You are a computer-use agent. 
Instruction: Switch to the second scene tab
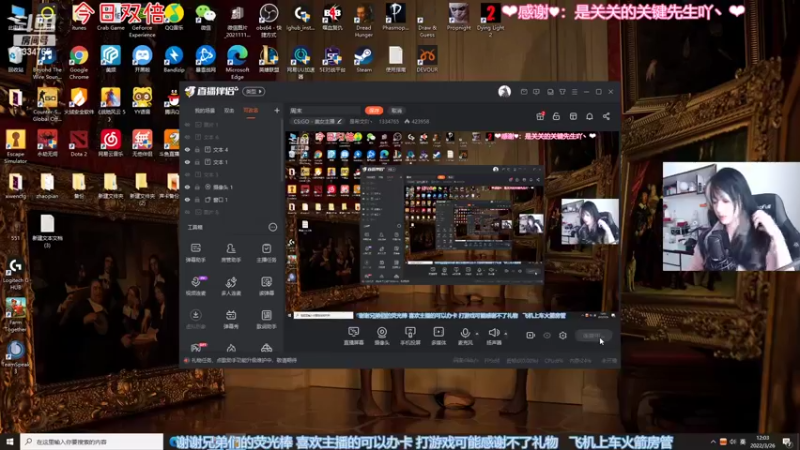pos(229,110)
